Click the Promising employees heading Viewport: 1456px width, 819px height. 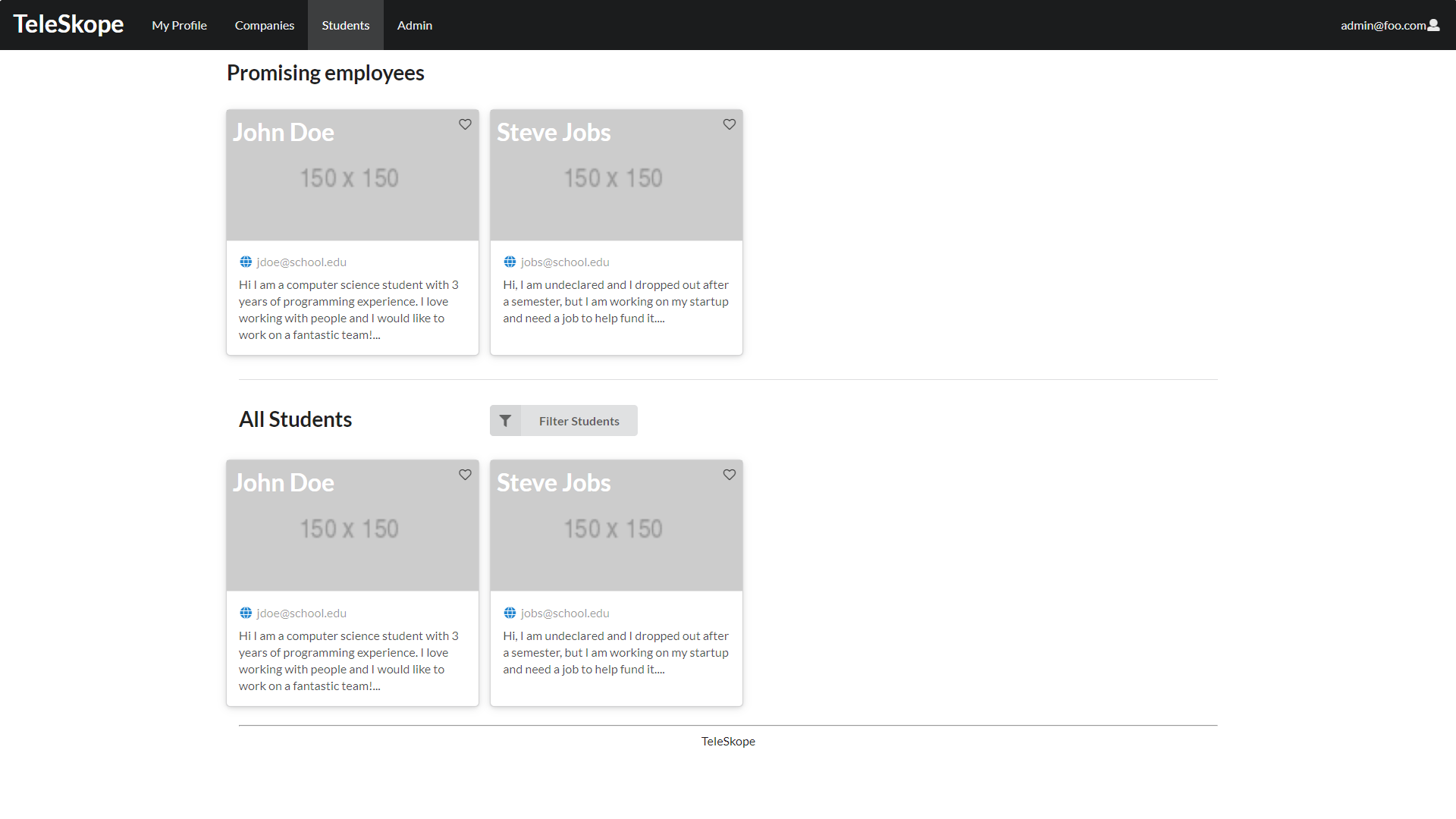[325, 73]
